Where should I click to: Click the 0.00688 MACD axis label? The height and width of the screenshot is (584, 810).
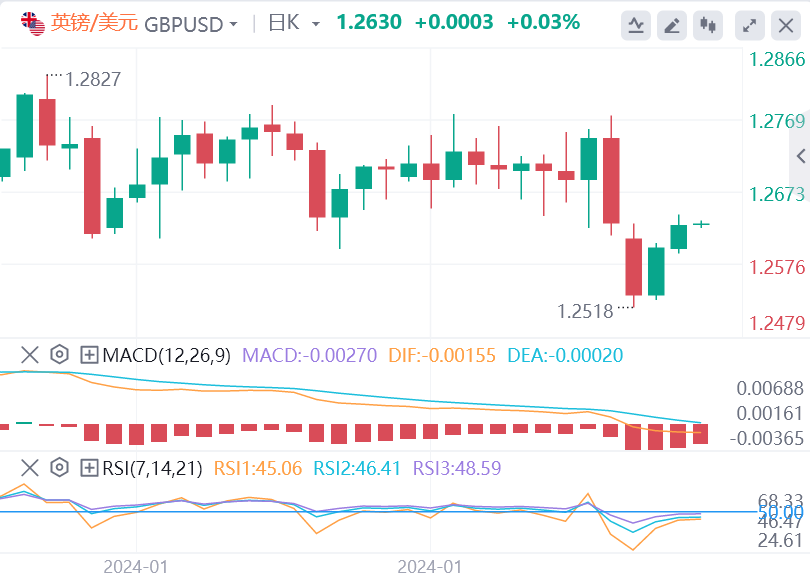(770, 388)
